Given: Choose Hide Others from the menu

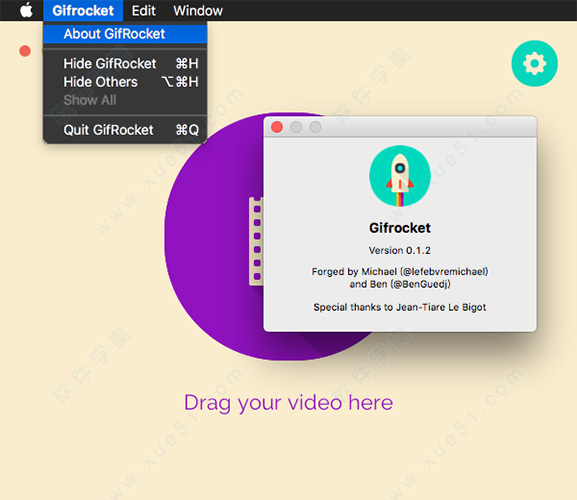Looking at the screenshot, I should (125, 82).
